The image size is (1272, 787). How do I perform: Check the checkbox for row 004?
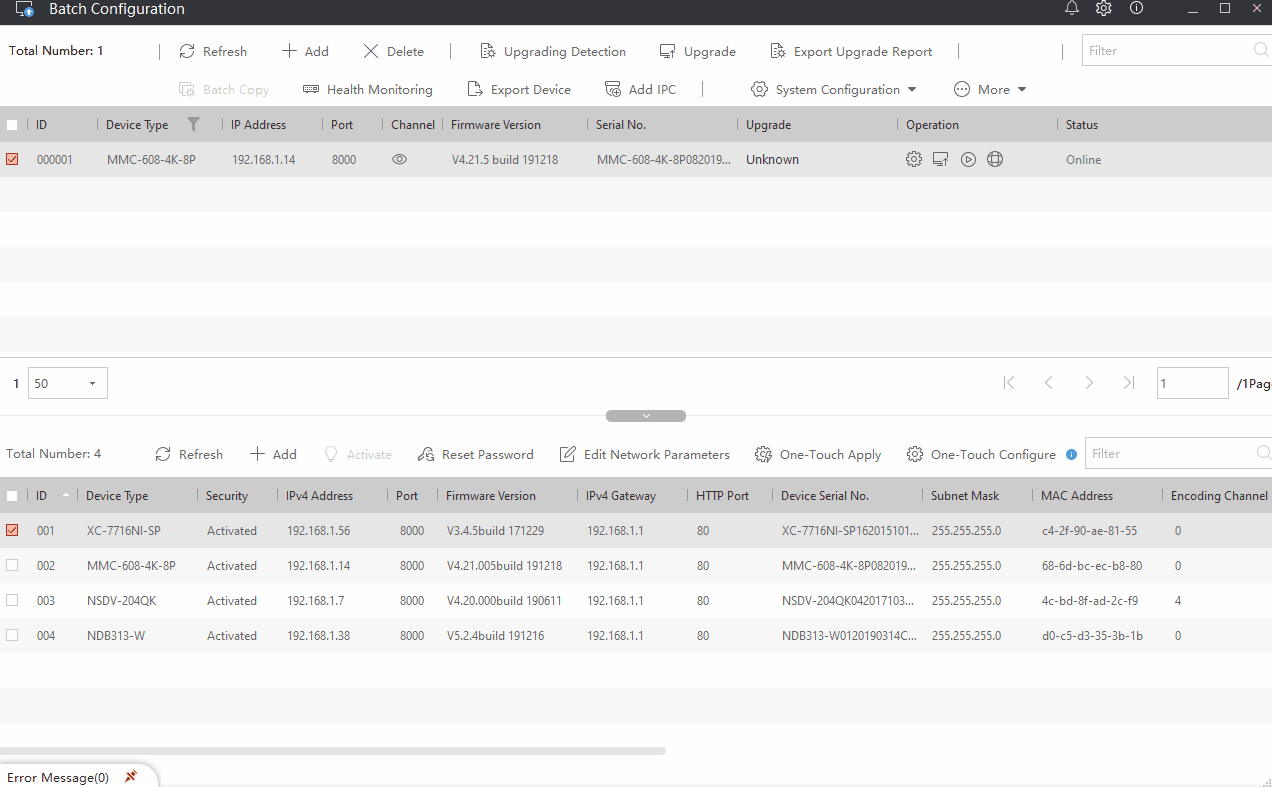pyautogui.click(x=12, y=635)
